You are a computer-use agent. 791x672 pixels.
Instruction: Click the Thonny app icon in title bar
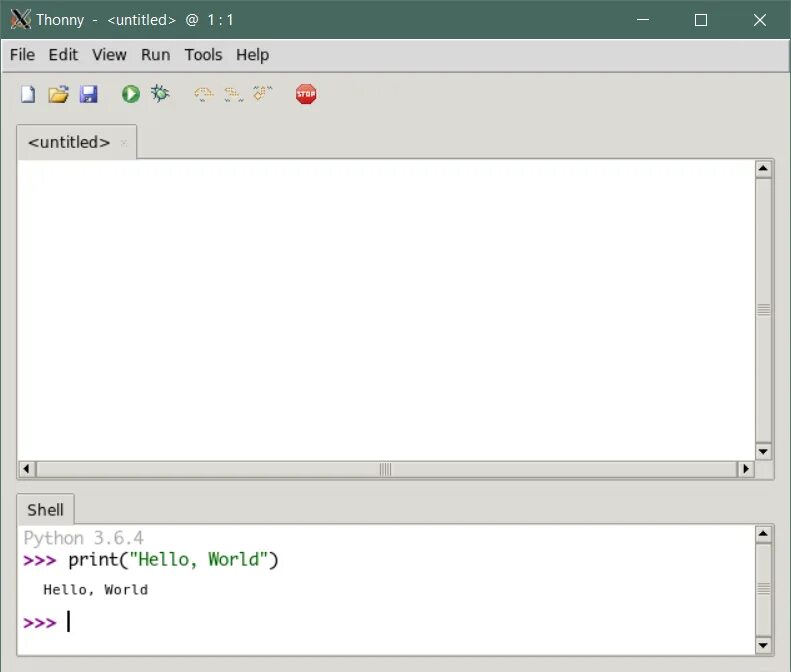(x=21, y=20)
